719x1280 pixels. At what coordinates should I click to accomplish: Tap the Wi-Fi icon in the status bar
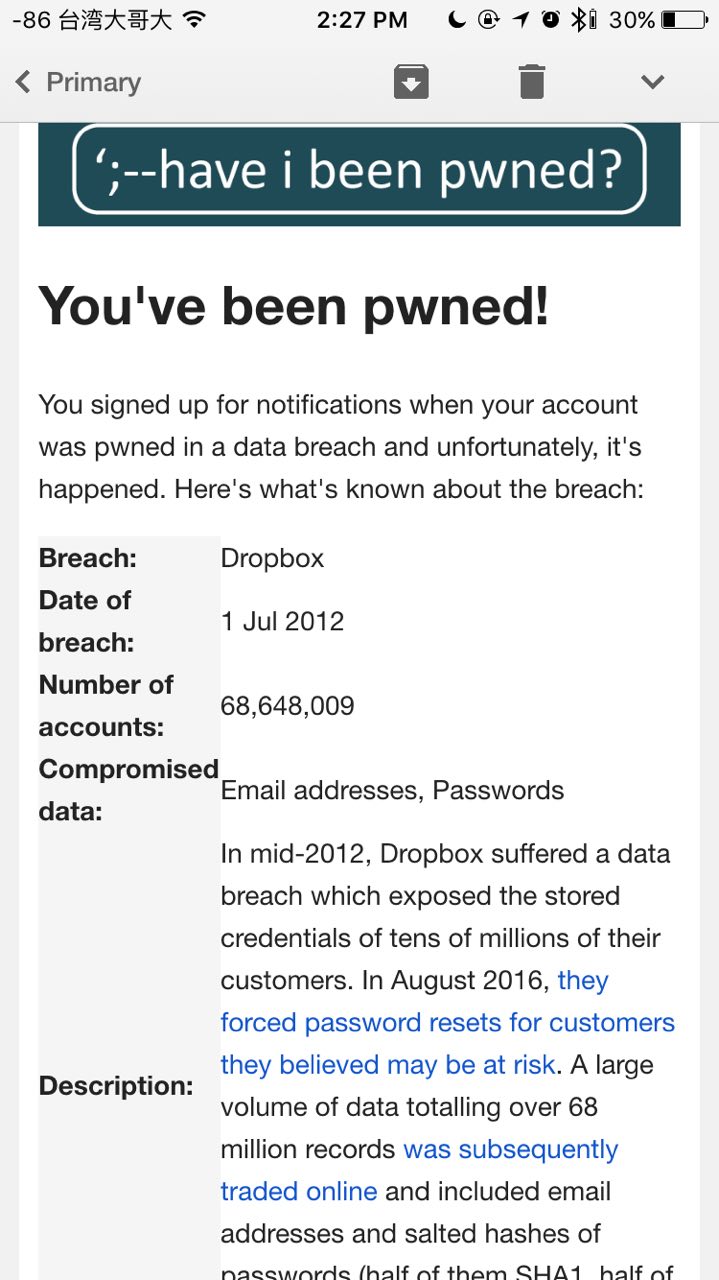click(x=194, y=19)
